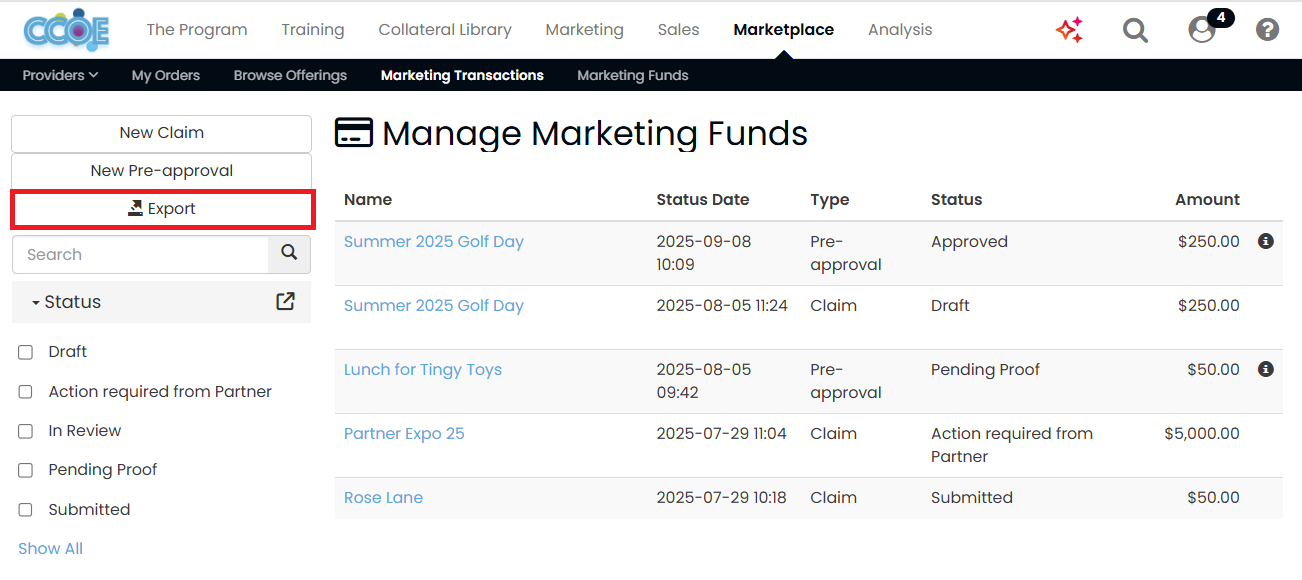Open The Program menu
Viewport: 1302px width, 580px height.
[x=197, y=30]
